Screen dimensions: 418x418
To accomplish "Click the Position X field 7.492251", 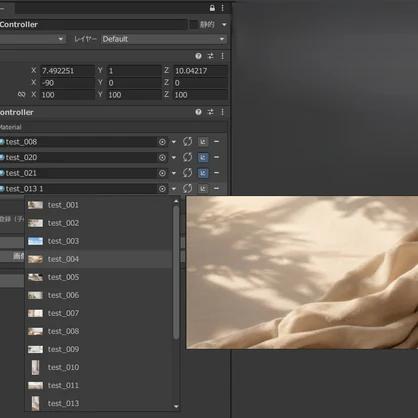I will [67, 71].
